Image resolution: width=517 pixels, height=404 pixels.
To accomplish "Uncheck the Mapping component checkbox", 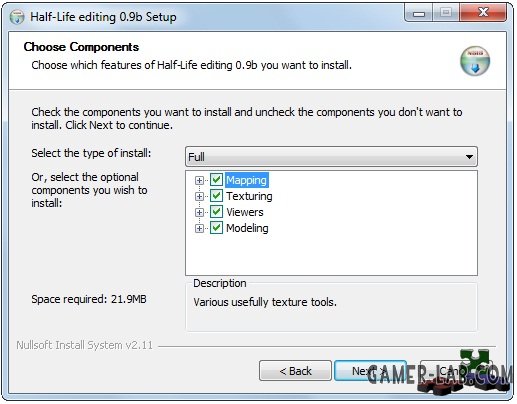I will click(216, 180).
